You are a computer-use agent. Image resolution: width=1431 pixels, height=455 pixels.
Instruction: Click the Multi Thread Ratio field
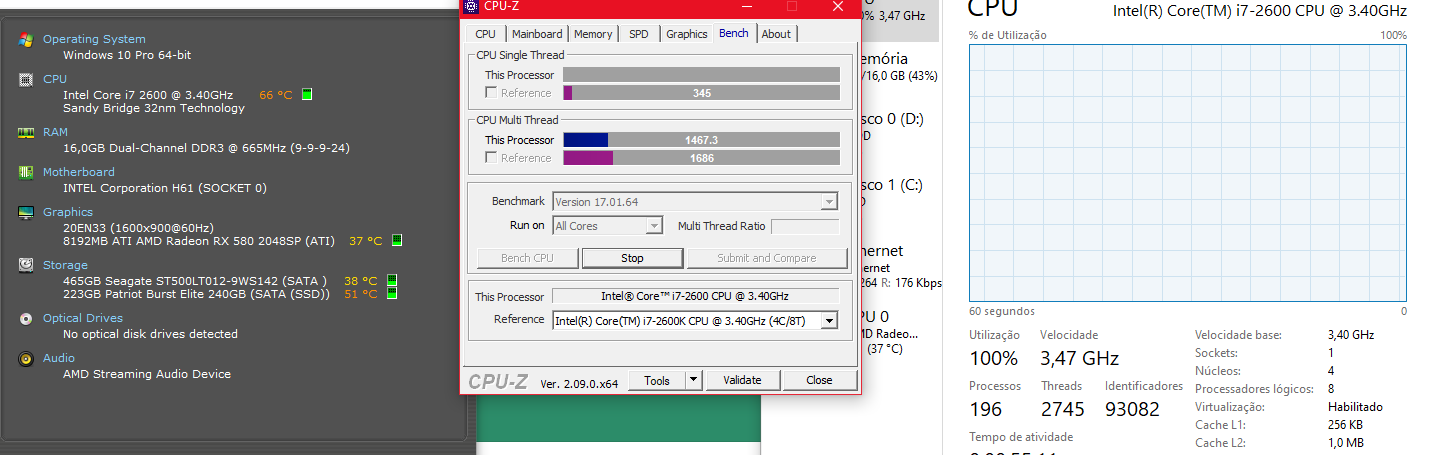point(805,226)
